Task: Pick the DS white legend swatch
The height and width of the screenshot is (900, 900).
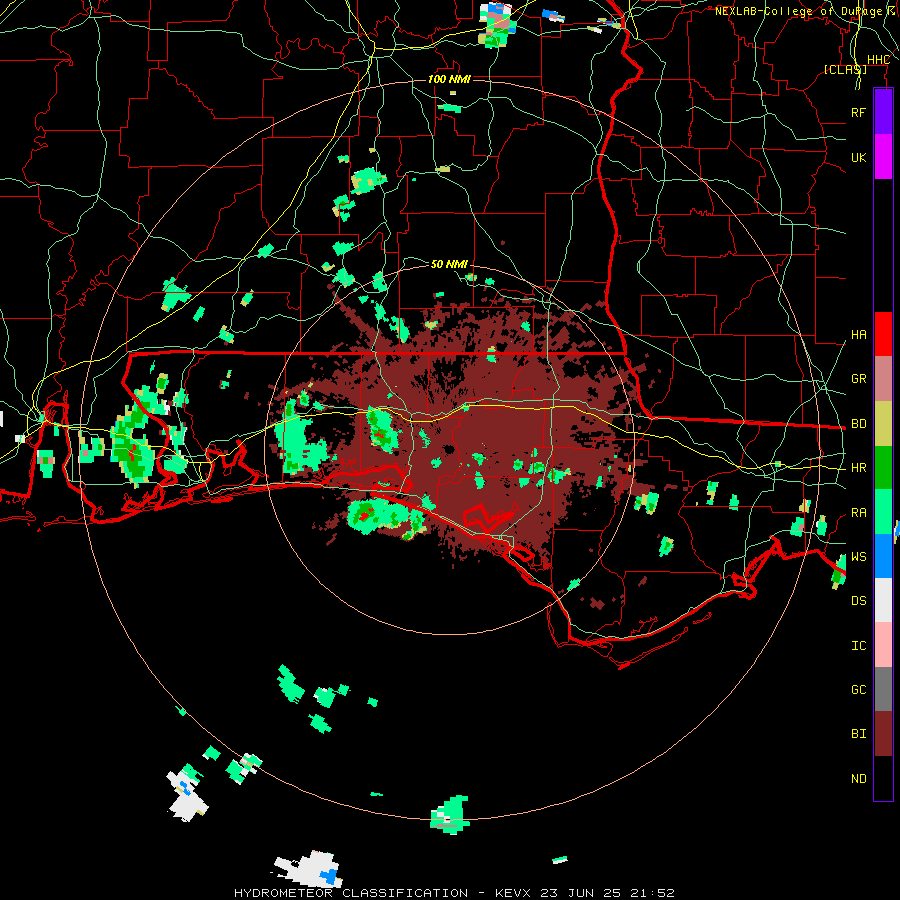Action: (883, 600)
